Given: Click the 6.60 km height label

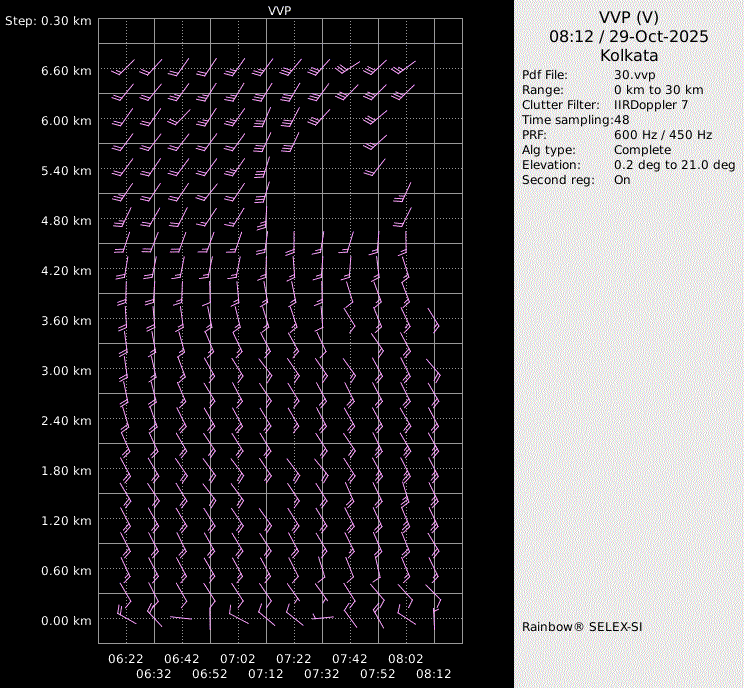Looking at the screenshot, I should point(67,71).
